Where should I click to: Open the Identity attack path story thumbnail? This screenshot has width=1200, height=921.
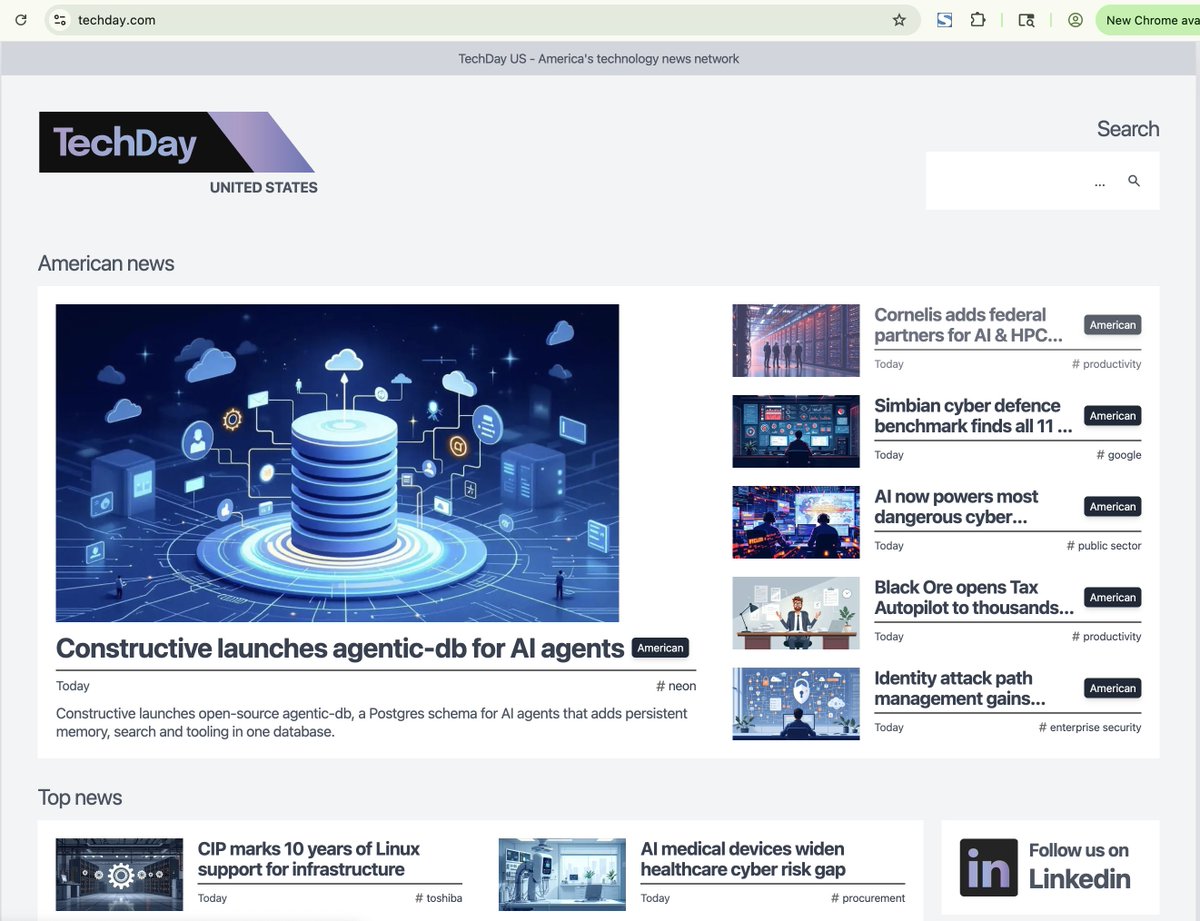coord(796,704)
